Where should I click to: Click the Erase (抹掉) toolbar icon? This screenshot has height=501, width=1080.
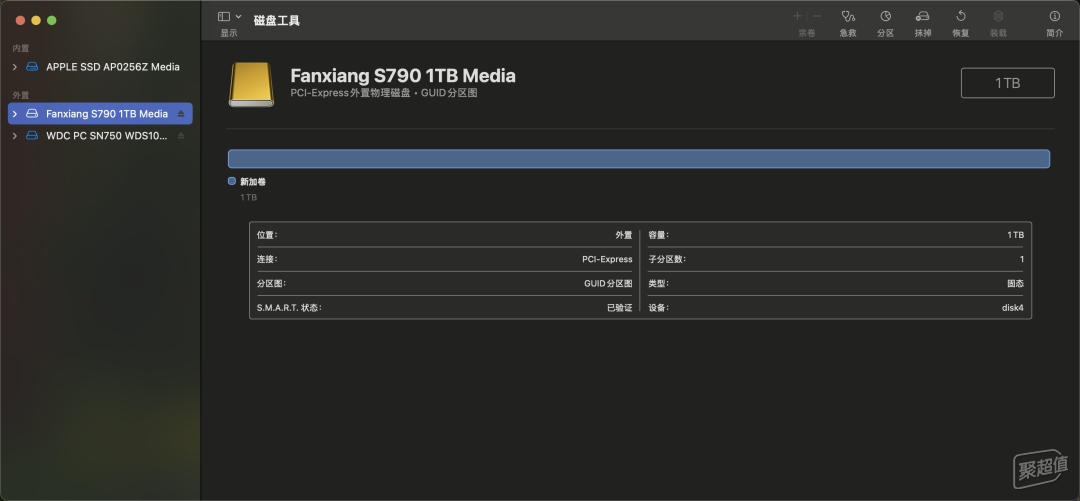pos(922,17)
